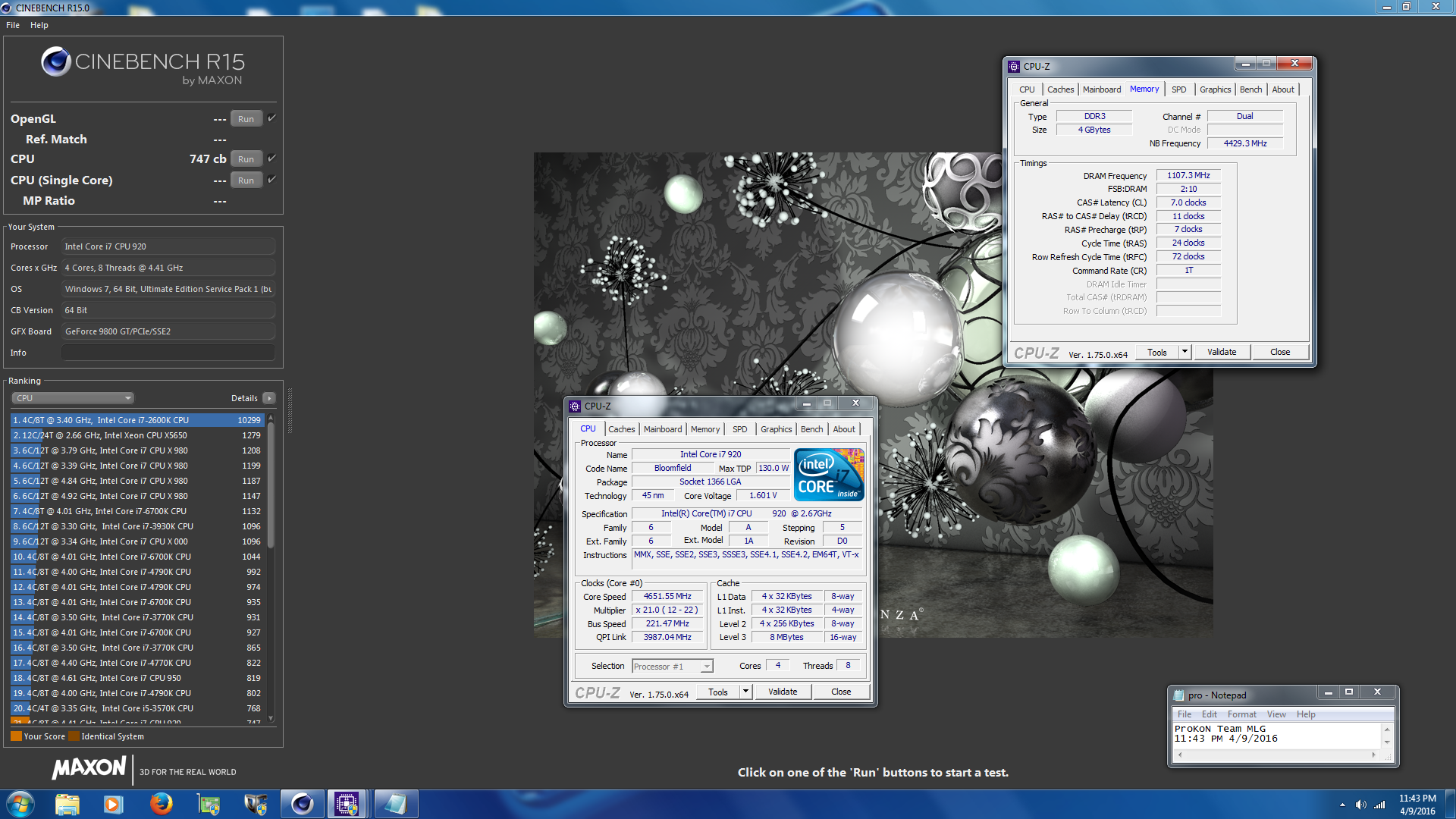Viewport: 1456px width, 819px height.
Task: Open Notepad Format menu
Action: [1241, 714]
